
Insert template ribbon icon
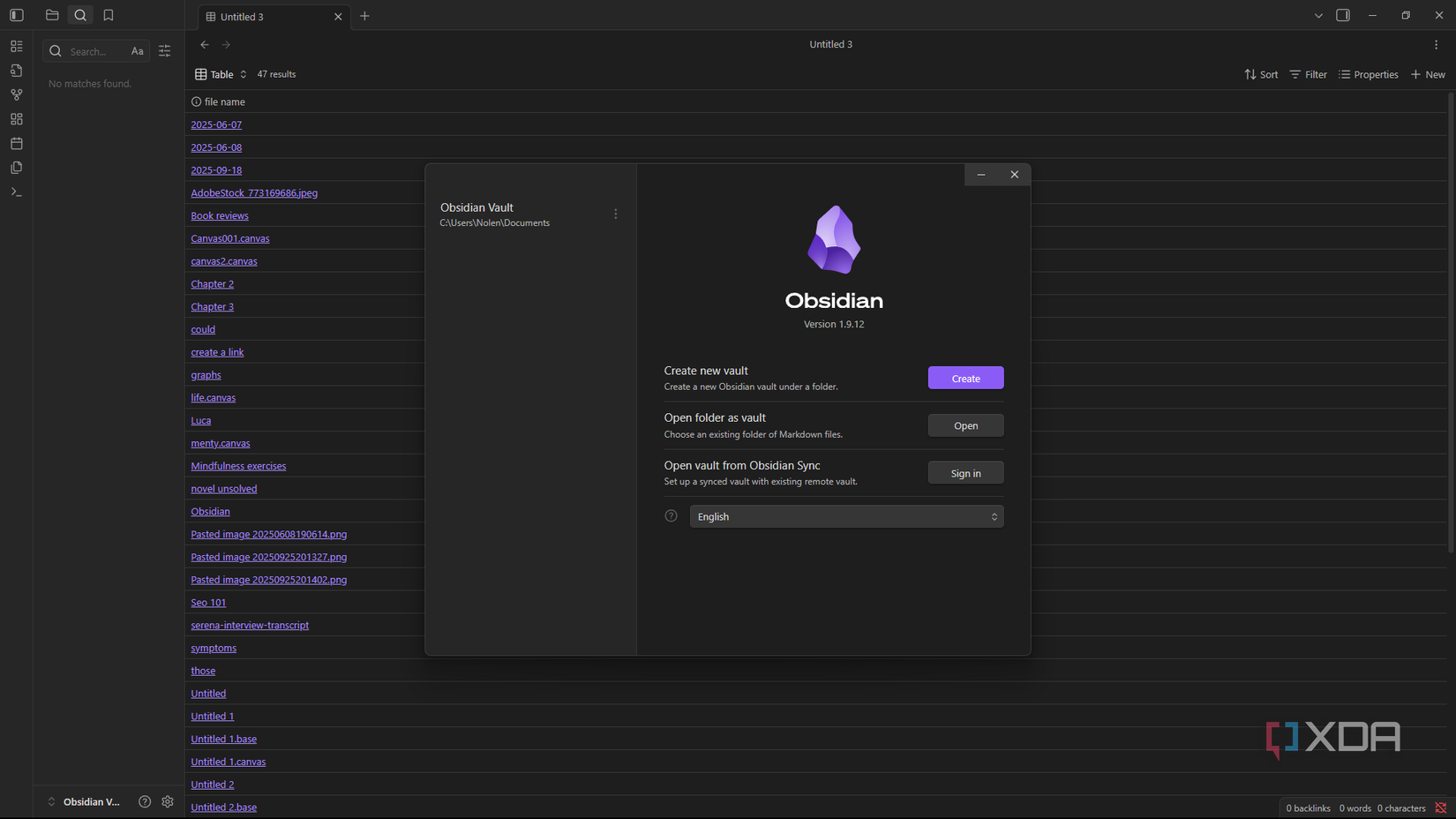(17, 168)
